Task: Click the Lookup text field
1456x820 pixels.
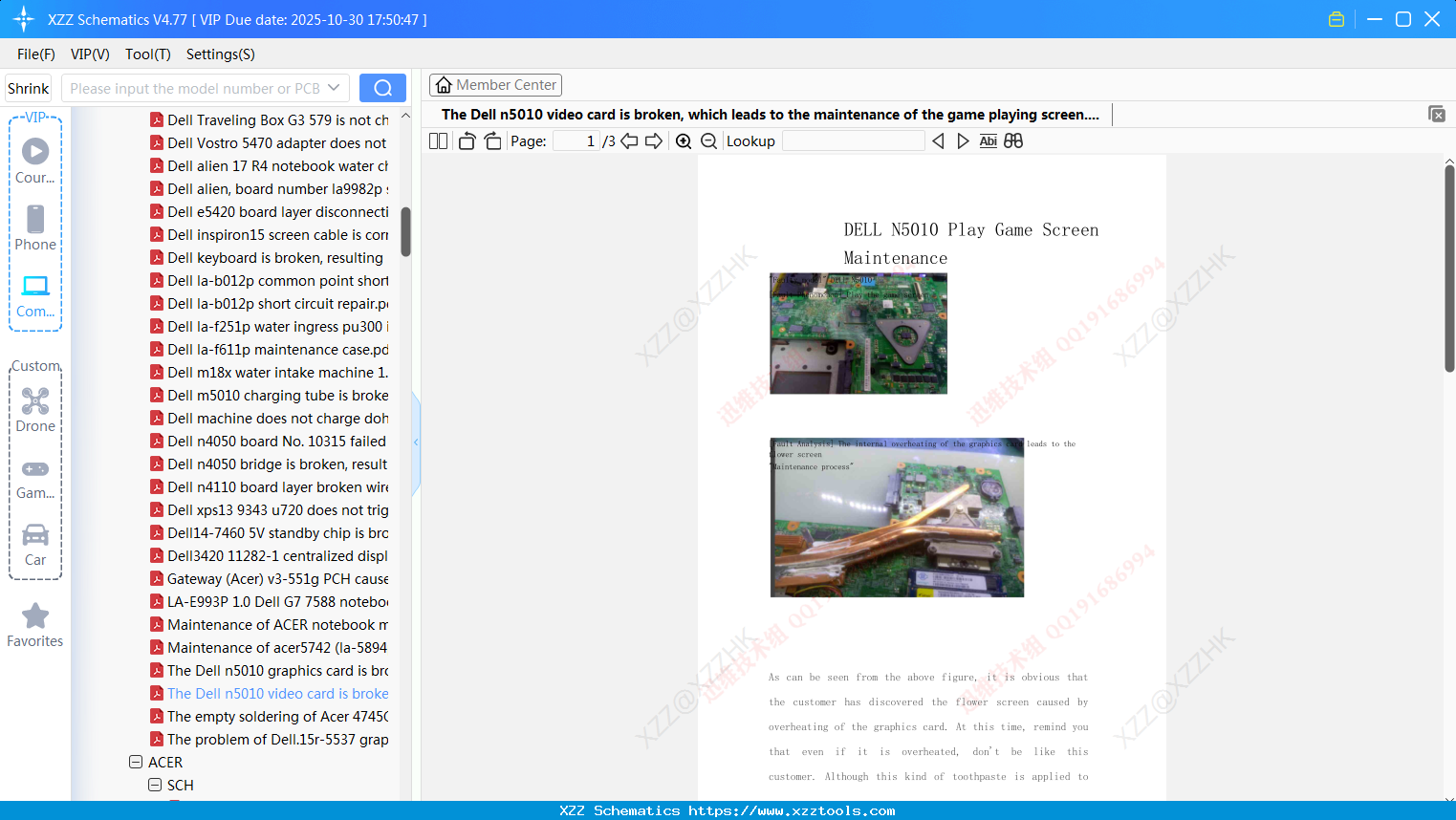Action: [853, 140]
